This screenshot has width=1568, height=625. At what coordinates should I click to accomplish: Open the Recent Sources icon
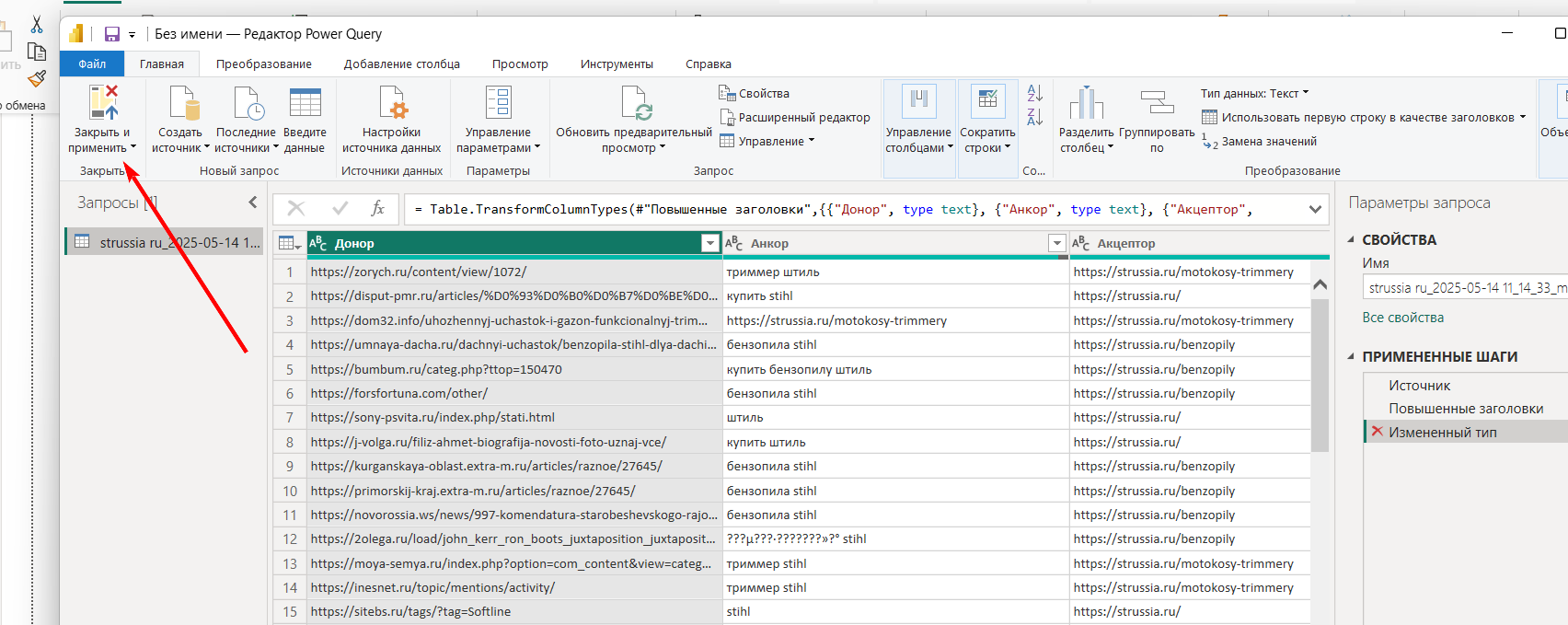[x=247, y=103]
